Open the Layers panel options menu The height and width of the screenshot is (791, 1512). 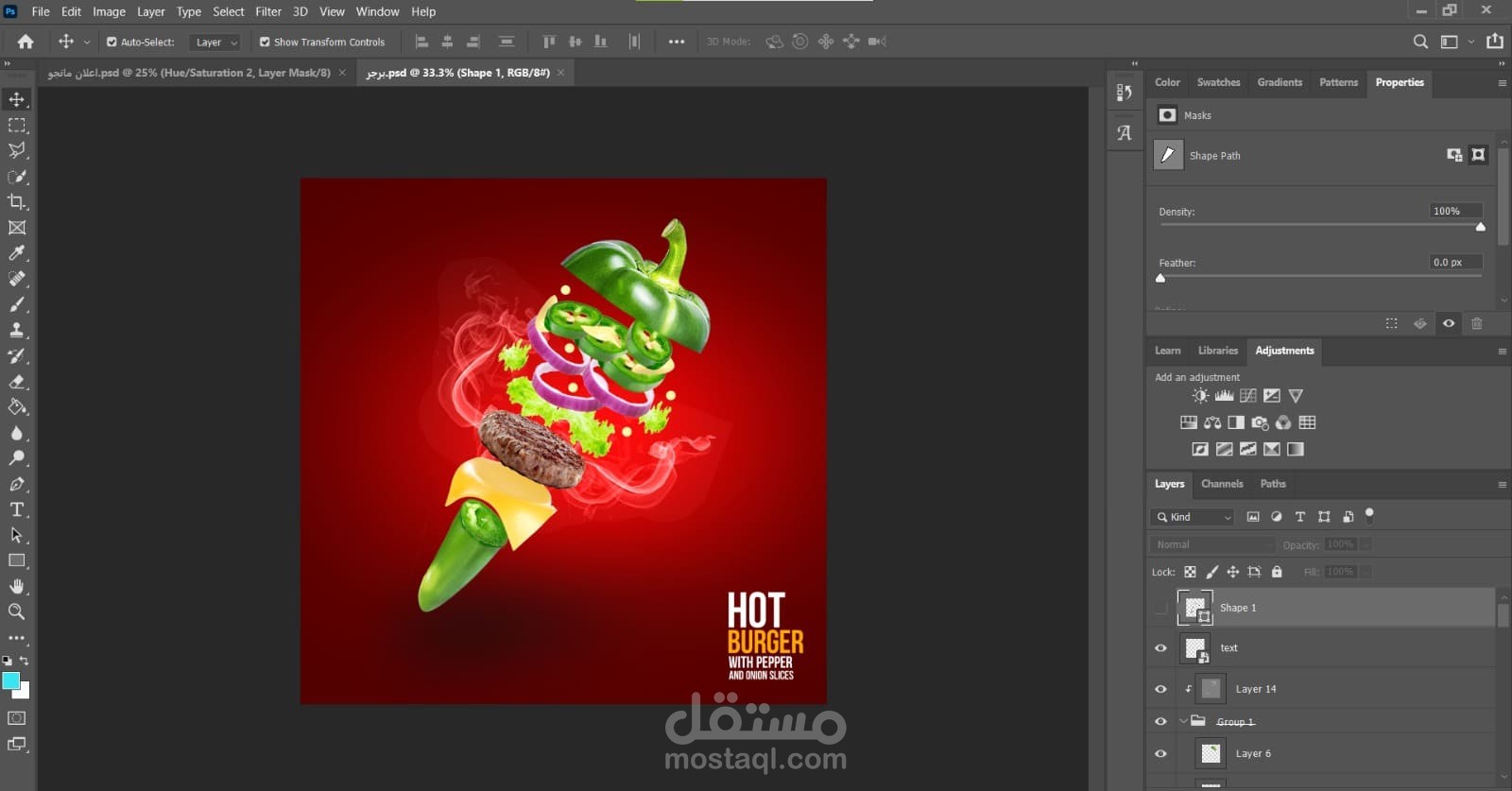(1502, 485)
